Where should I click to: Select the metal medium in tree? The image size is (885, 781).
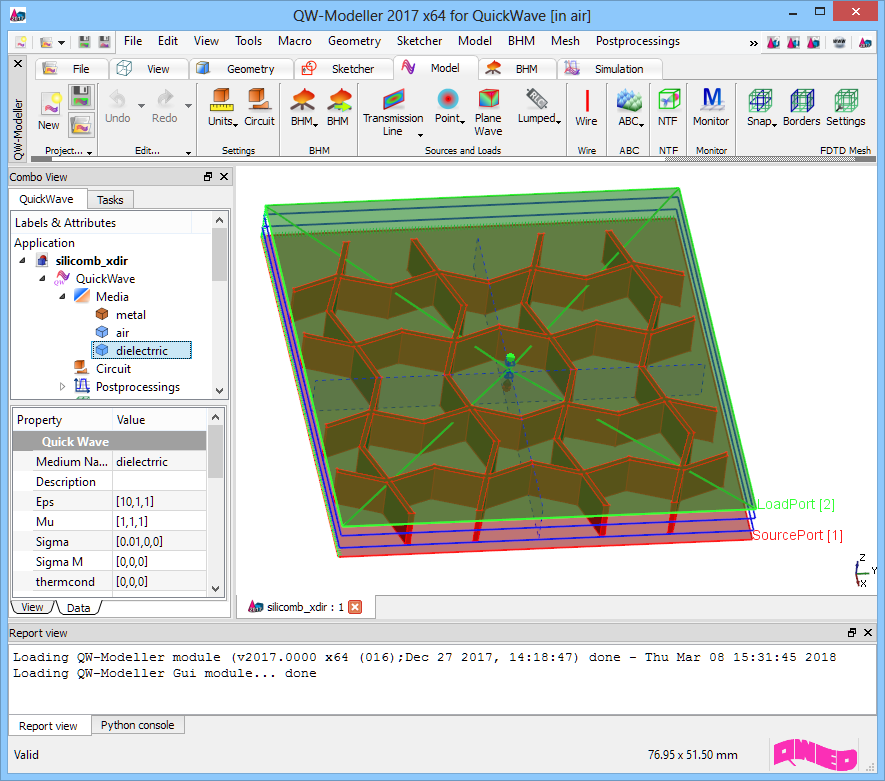click(130, 315)
